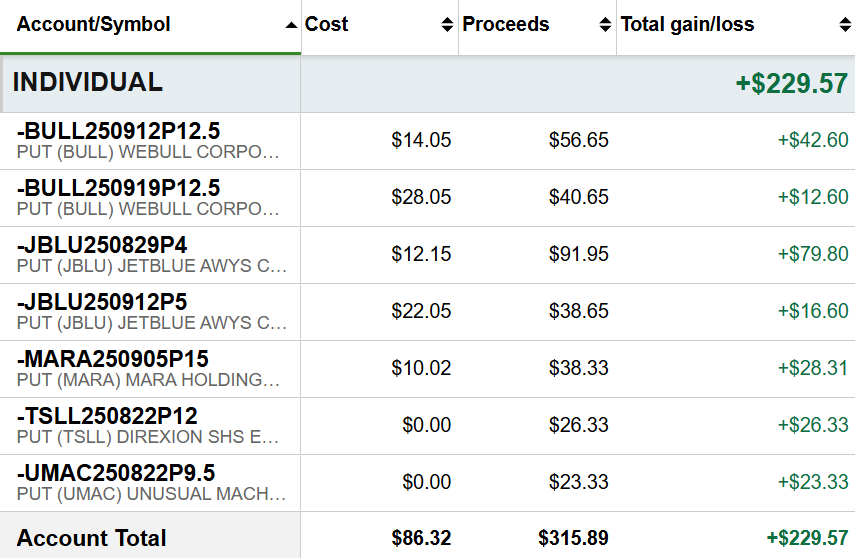
Task: Click the $91.95 proceeds cell
Action: tap(579, 254)
